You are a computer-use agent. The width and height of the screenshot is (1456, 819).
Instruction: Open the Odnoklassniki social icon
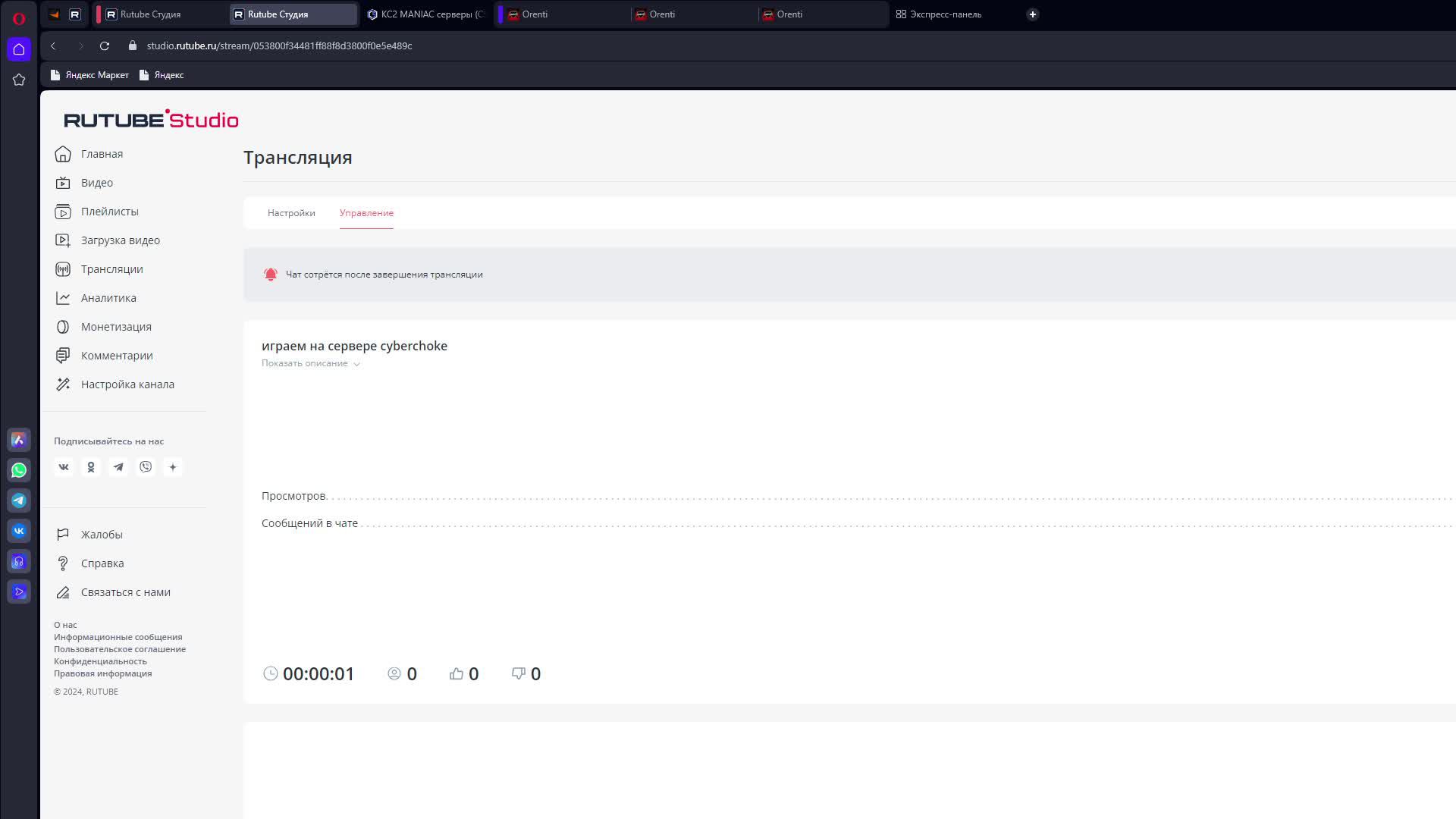click(91, 467)
